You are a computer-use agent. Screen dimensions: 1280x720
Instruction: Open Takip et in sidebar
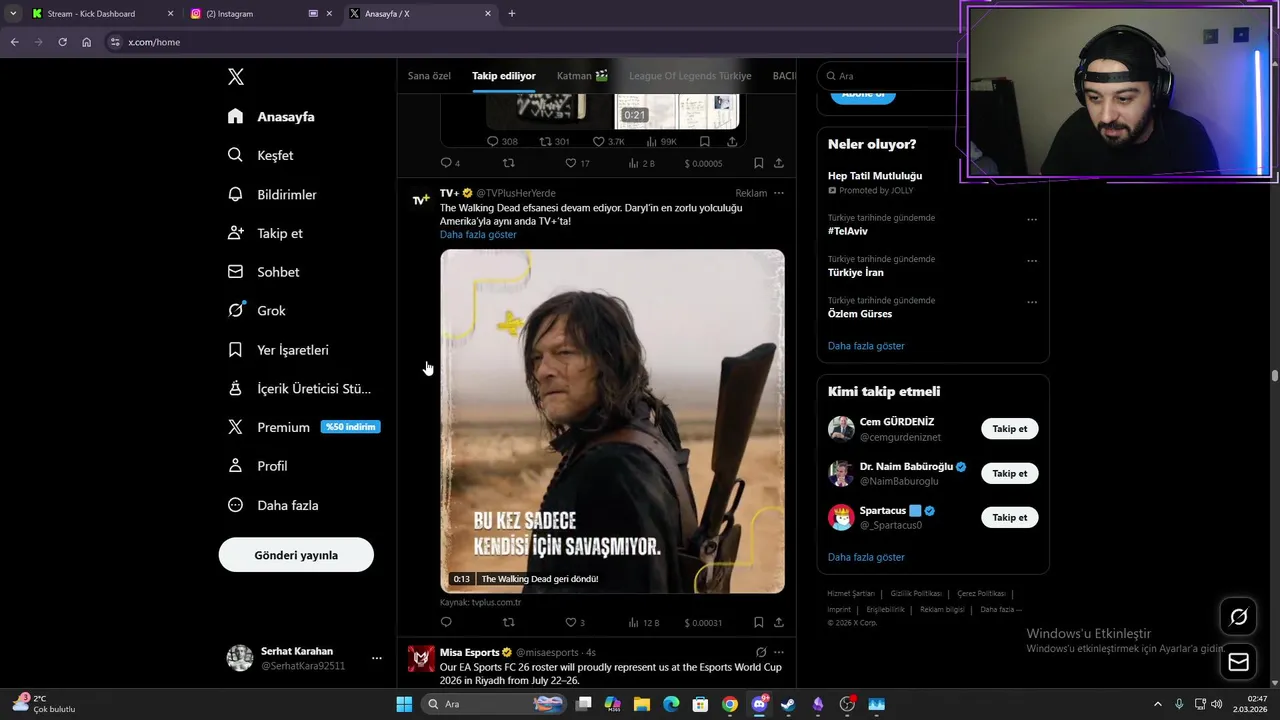click(x=265, y=233)
